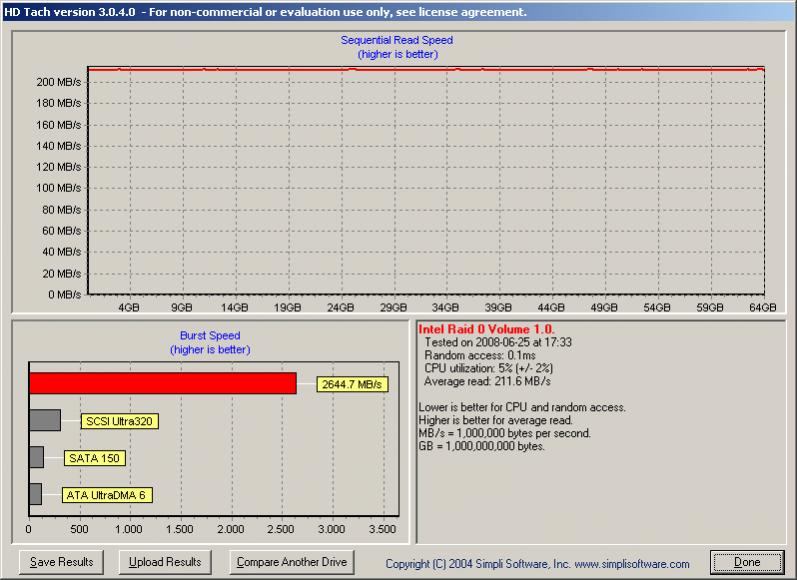Click the 64GB axis label
This screenshot has height=580, width=797.
point(762,308)
